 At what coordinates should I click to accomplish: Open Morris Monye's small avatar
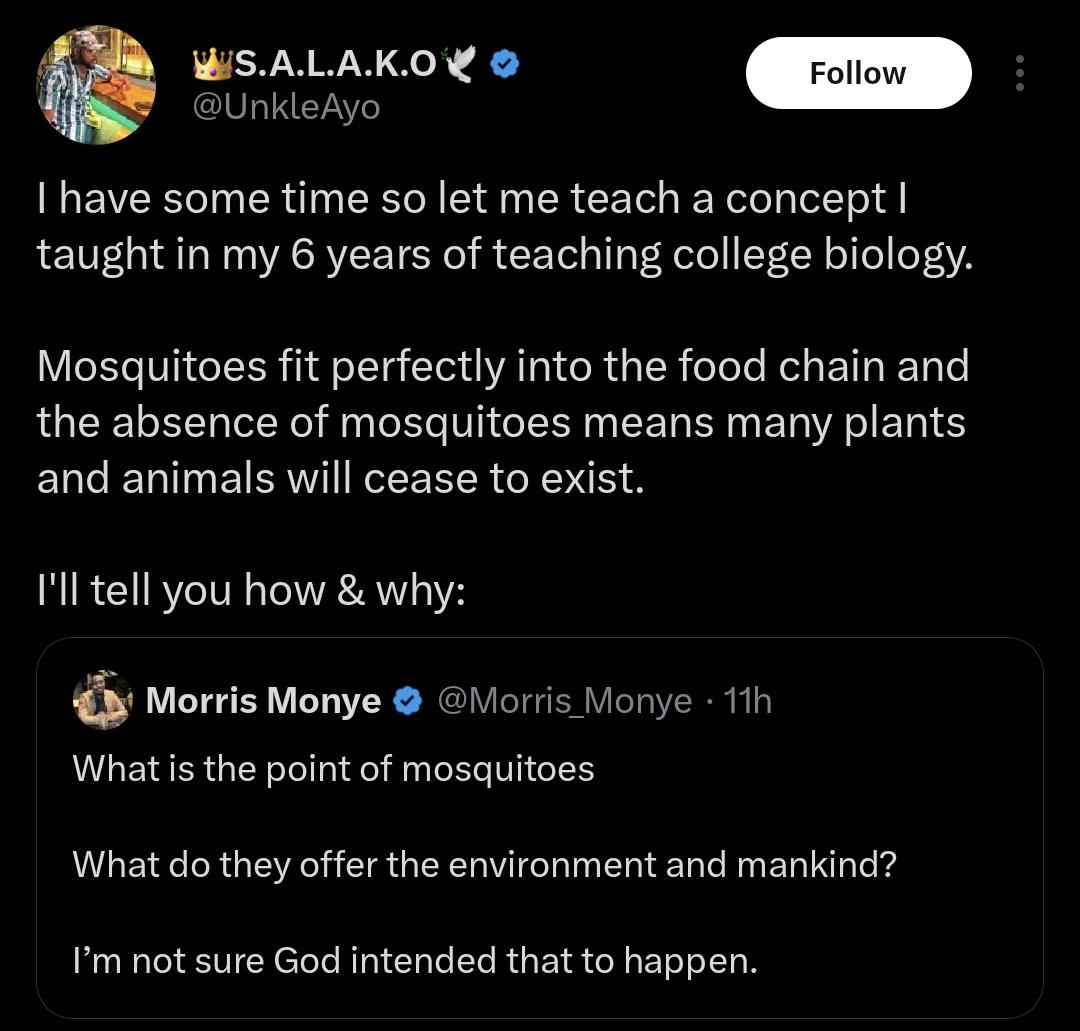pyautogui.click(x=103, y=700)
